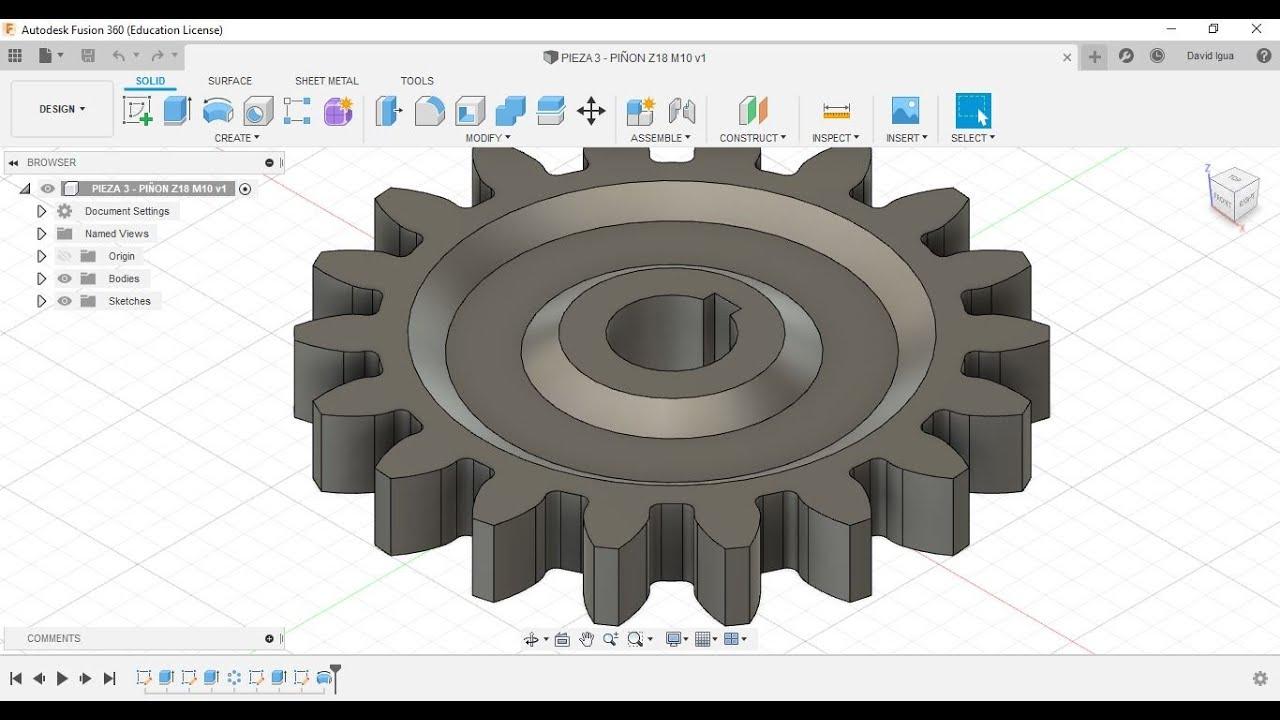Open the extensions icon beside Job Status
1280x720 pixels.
tap(1126, 56)
